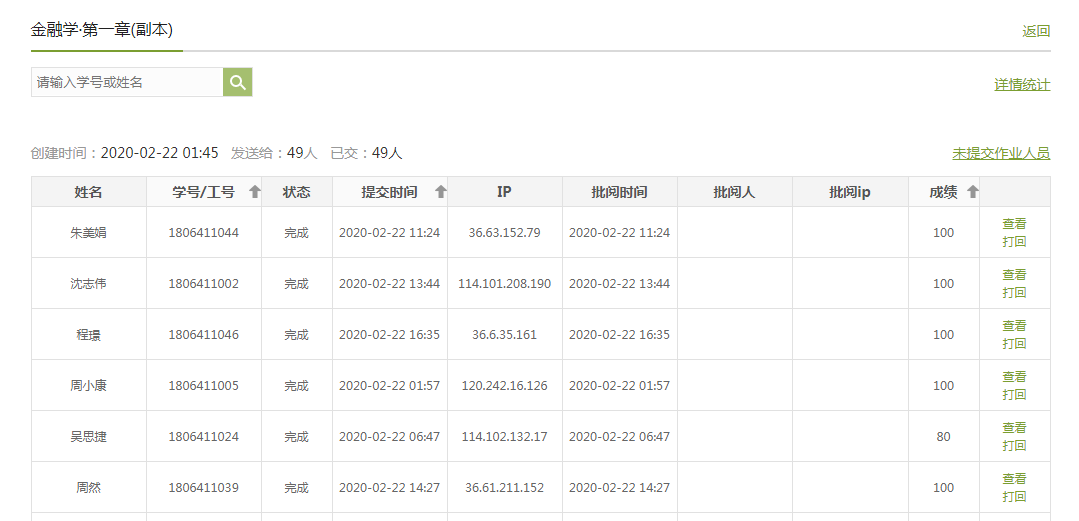Viewport: 1079px width, 521px height.
Task: Sort by 成绩 arrow icon
Action: coord(972,192)
